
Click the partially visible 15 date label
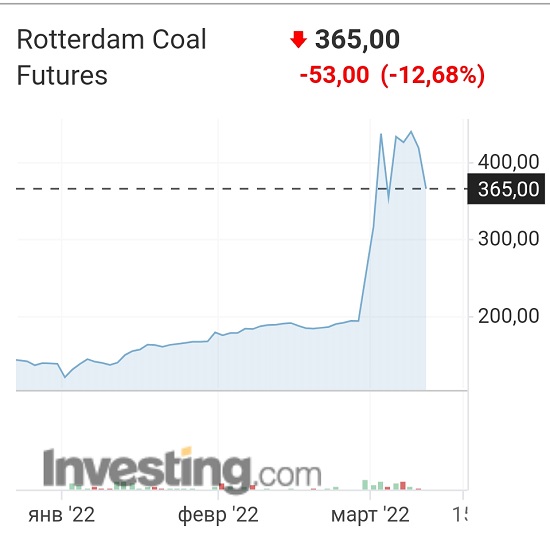(460, 515)
